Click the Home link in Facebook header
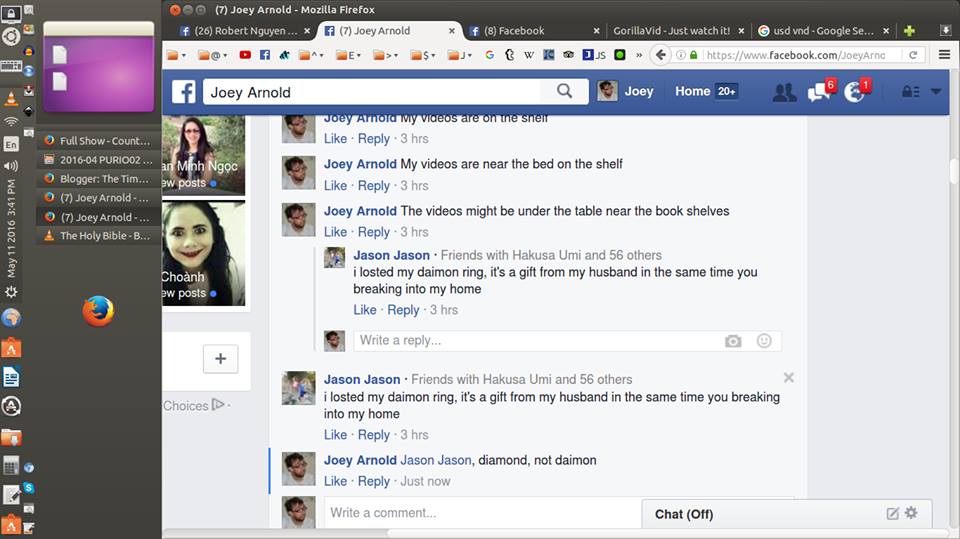 (x=692, y=91)
